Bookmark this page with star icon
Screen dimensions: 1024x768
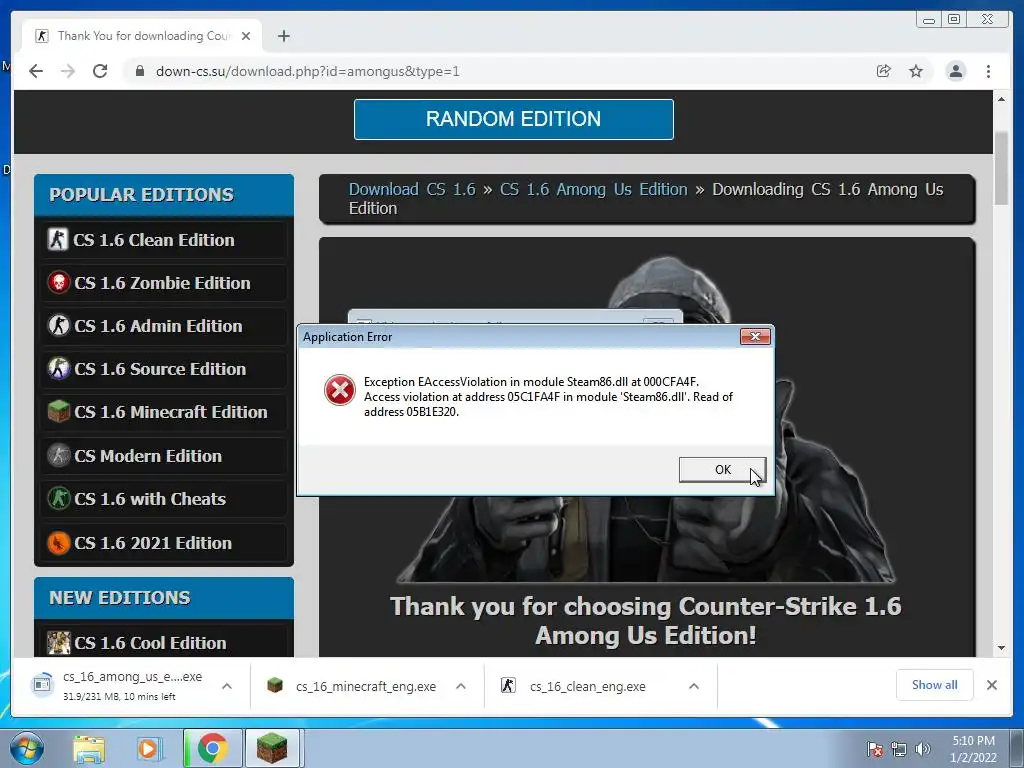click(x=916, y=71)
